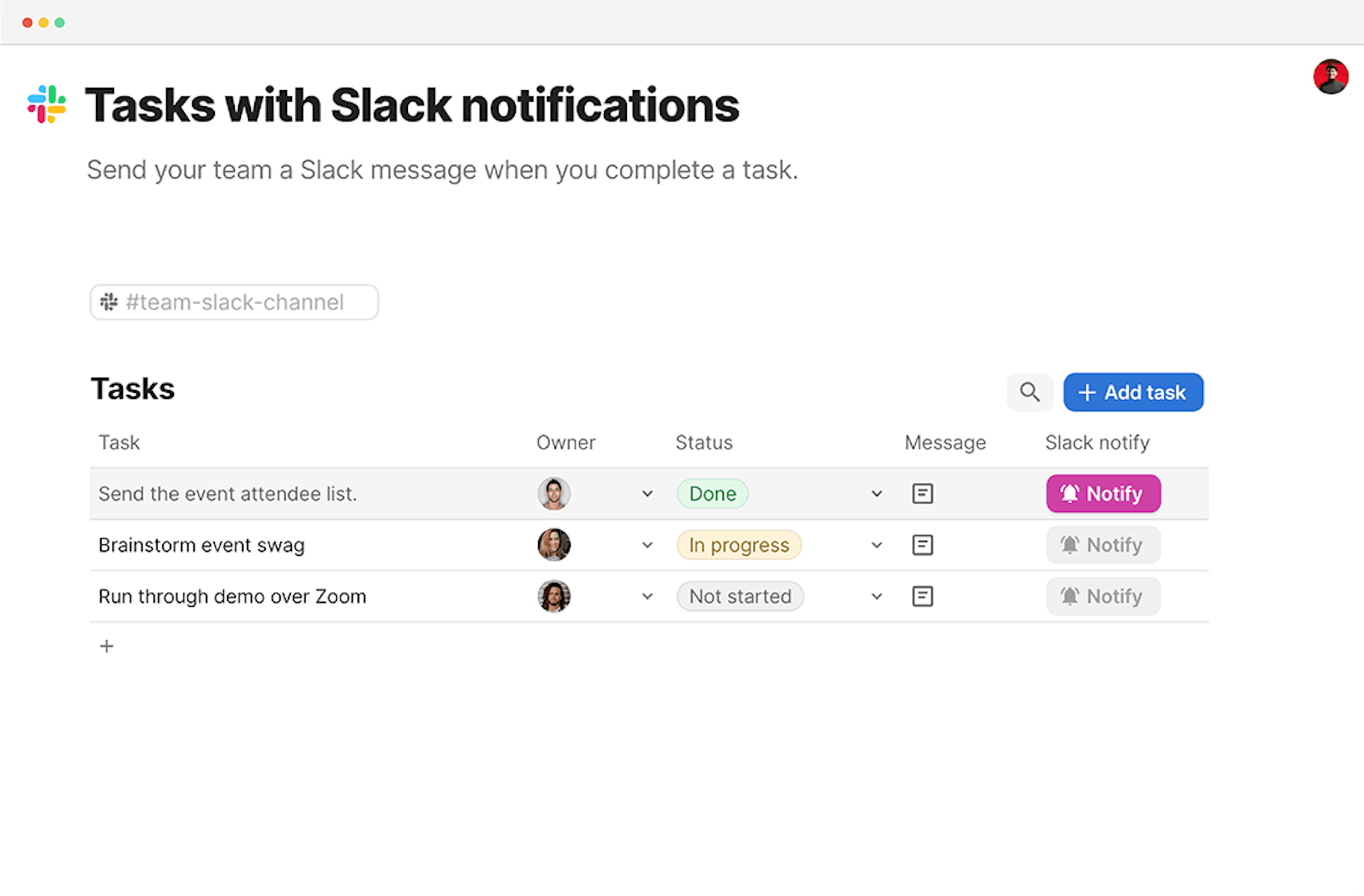
Task: Expand owner dropdown for Send the event attendee list
Action: click(x=647, y=494)
